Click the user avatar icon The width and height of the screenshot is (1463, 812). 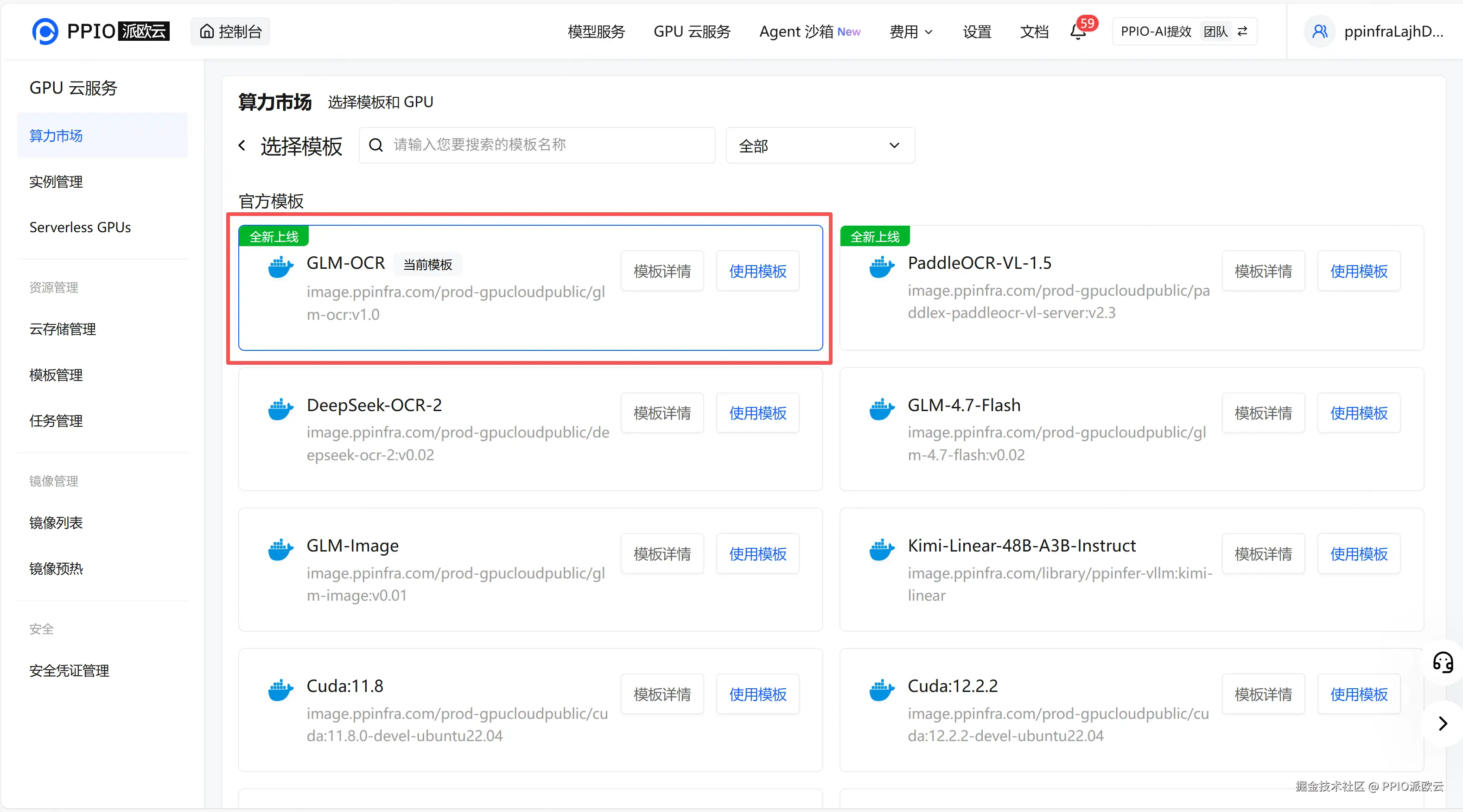[x=1319, y=32]
